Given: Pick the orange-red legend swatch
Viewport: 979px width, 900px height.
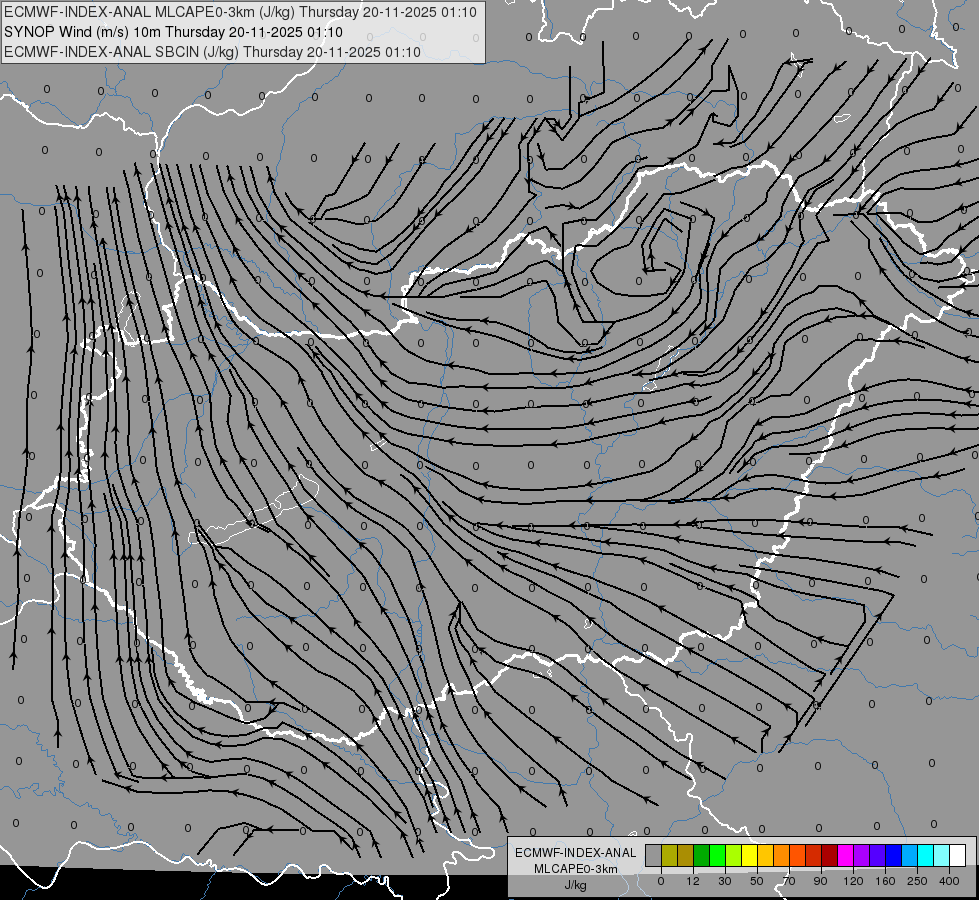Looking at the screenshot, I should (798, 855).
